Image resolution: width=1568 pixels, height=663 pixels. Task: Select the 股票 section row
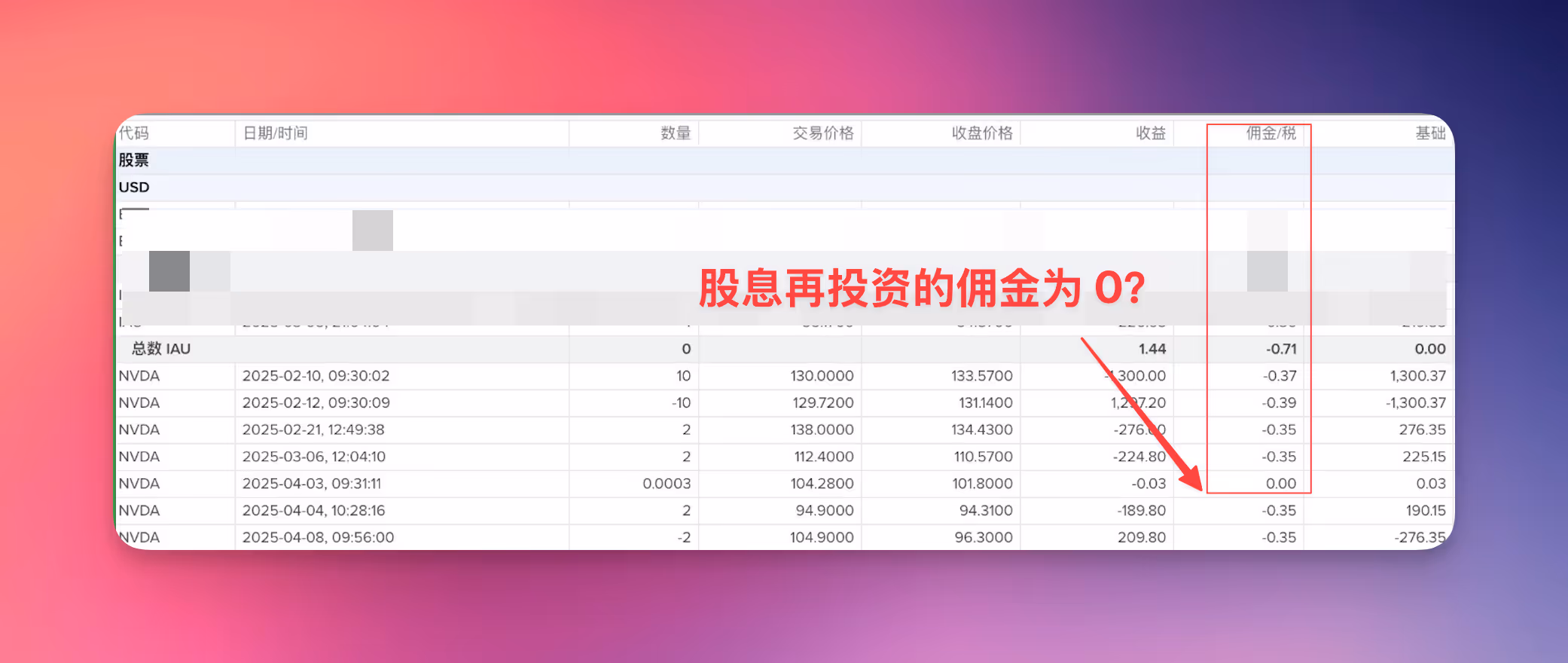785,160
